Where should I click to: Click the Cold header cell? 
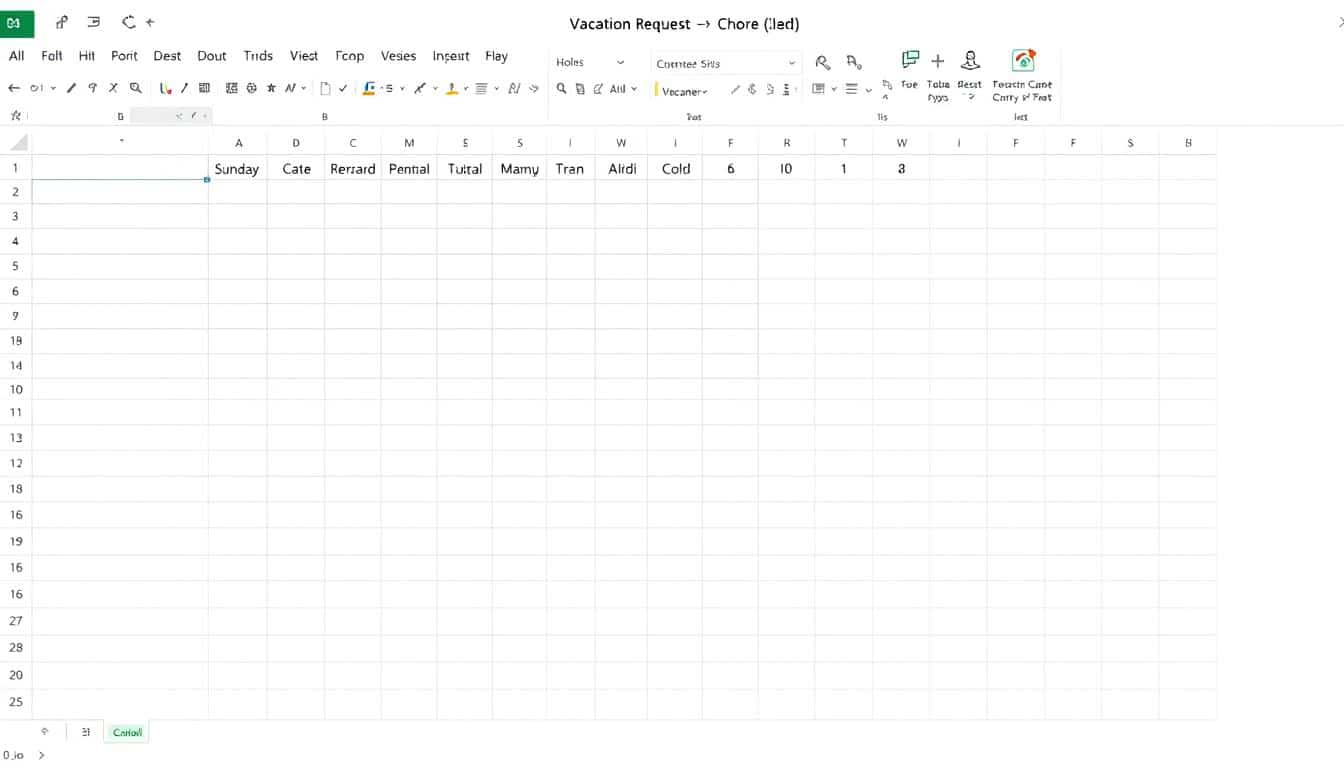pos(676,169)
